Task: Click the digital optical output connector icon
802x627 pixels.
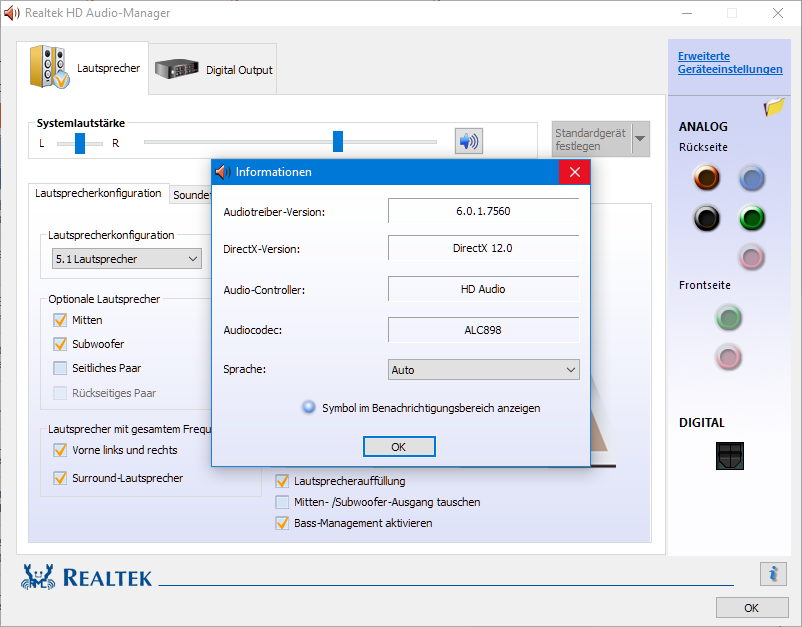Action: pyautogui.click(x=729, y=456)
